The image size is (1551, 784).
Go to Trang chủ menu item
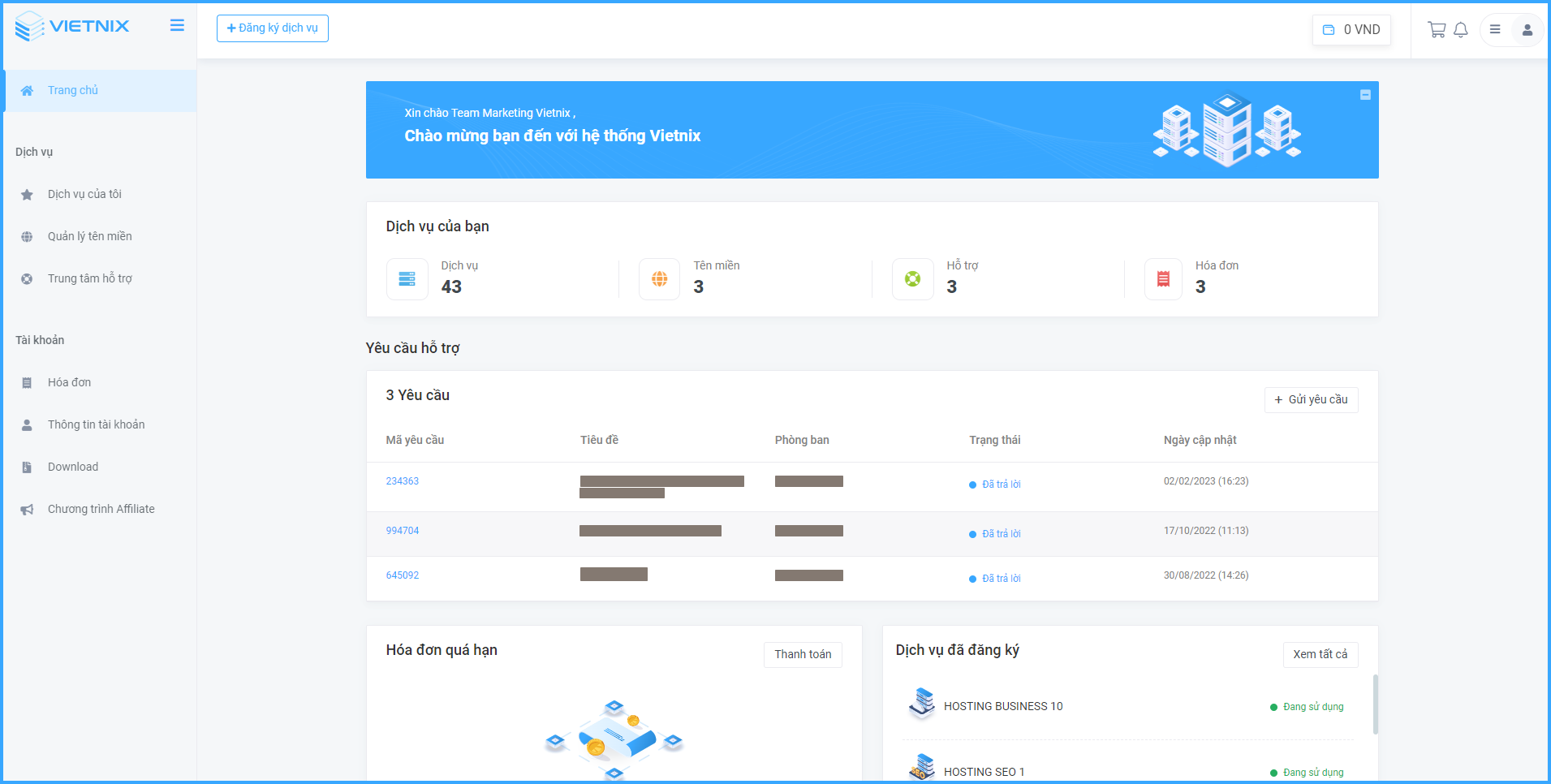[x=100, y=91]
